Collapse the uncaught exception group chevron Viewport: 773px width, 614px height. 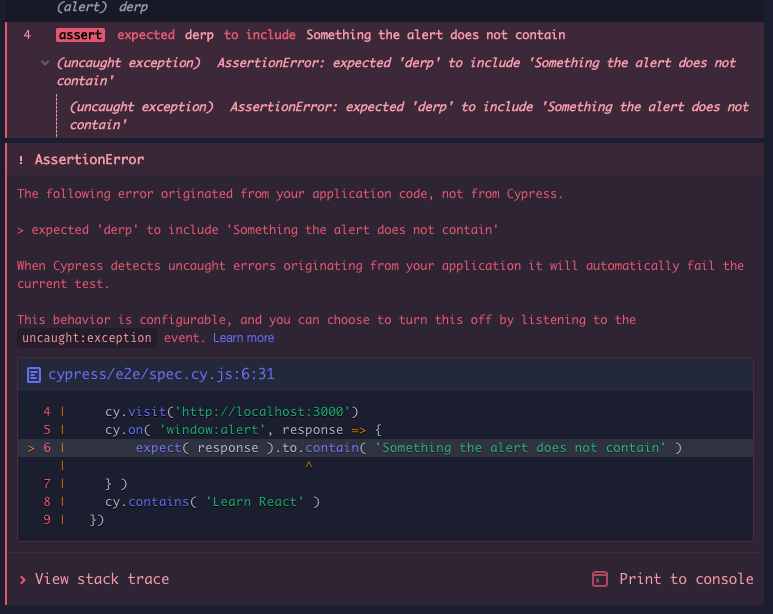point(45,63)
